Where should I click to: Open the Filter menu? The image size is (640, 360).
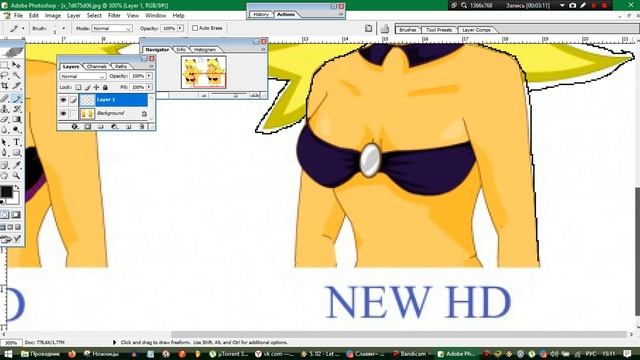(114, 16)
